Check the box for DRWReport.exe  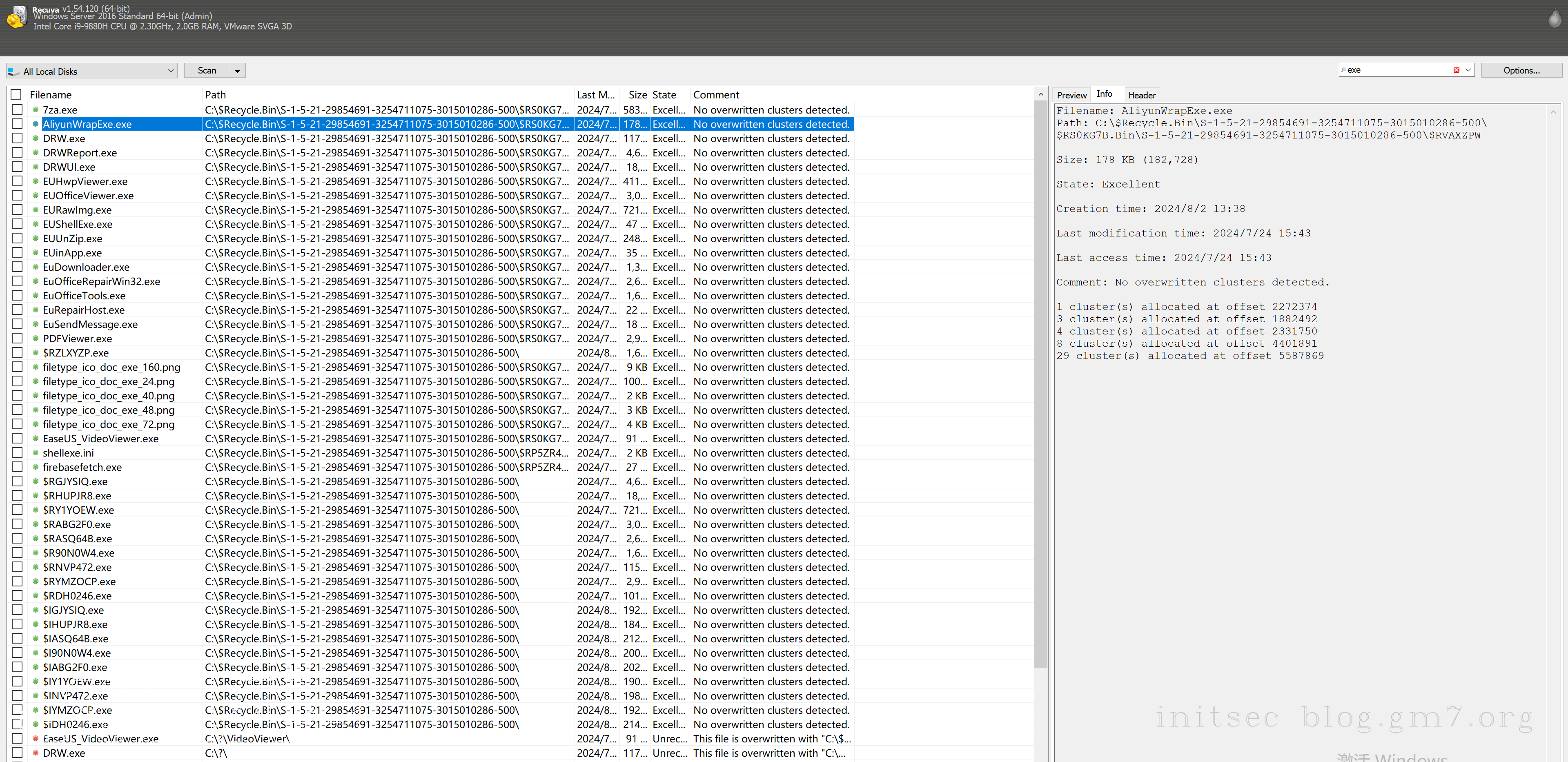(17, 153)
